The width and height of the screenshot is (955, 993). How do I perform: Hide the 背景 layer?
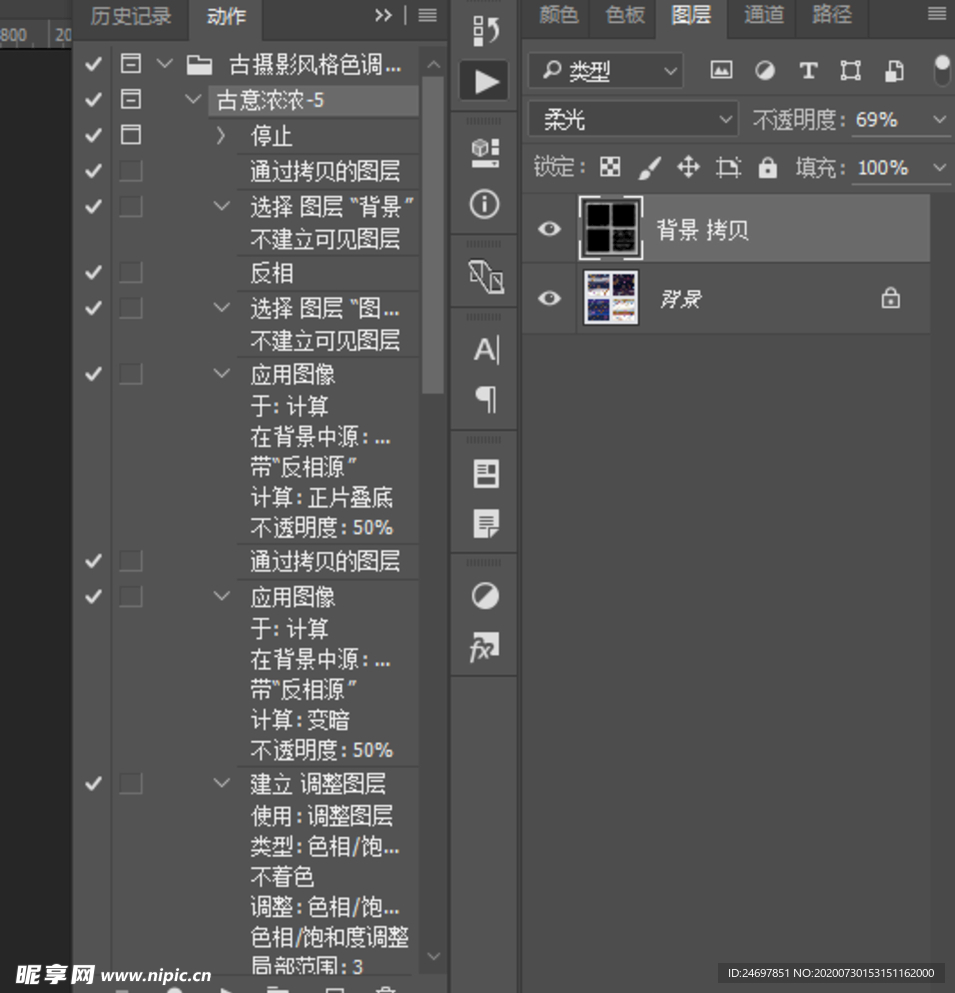548,298
